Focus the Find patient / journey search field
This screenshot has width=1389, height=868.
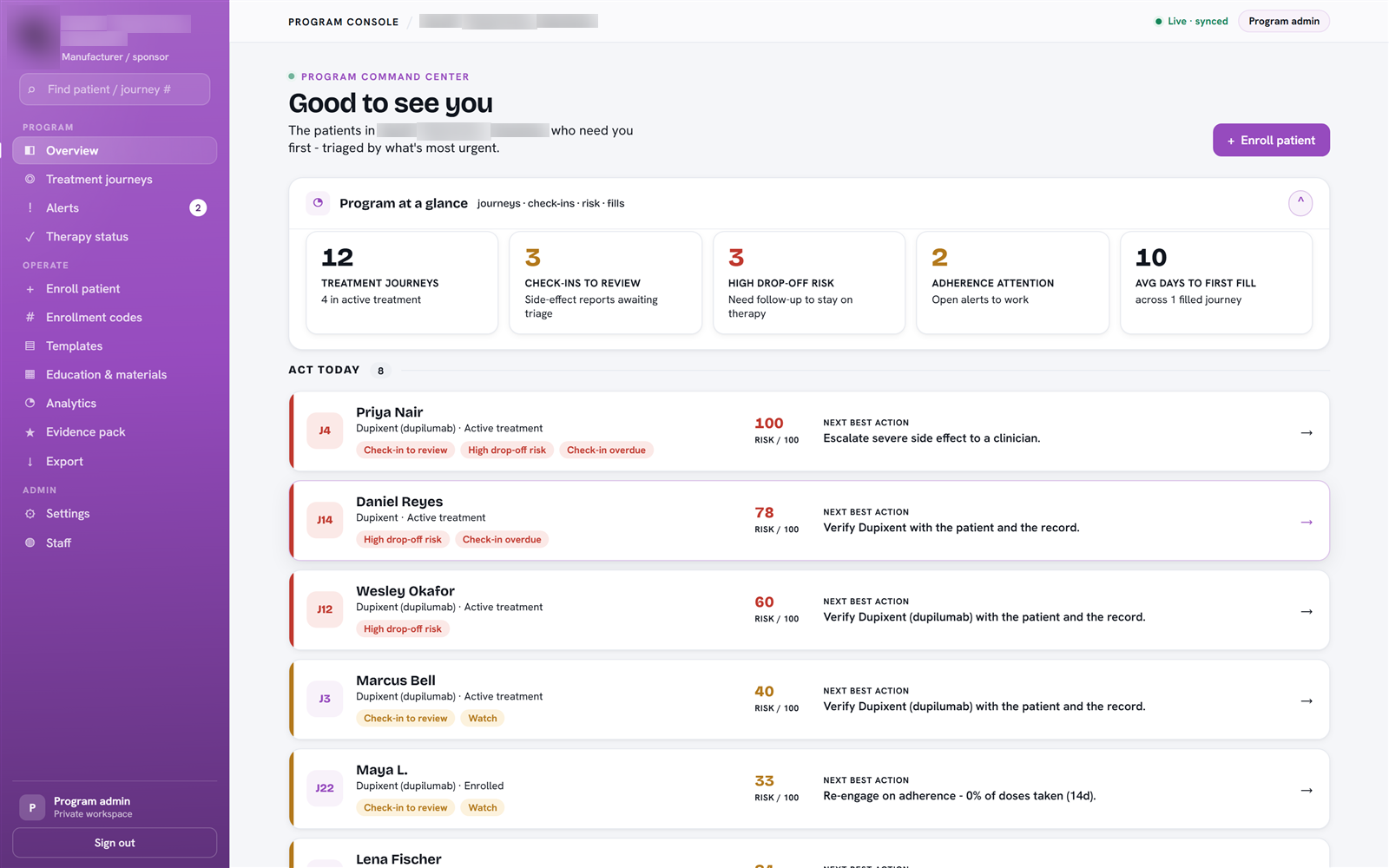115,89
